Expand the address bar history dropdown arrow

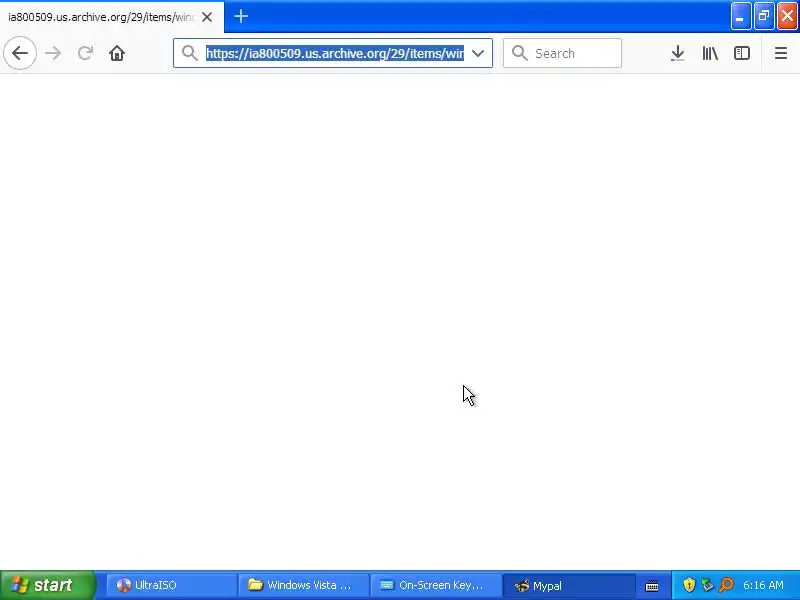[x=478, y=53]
